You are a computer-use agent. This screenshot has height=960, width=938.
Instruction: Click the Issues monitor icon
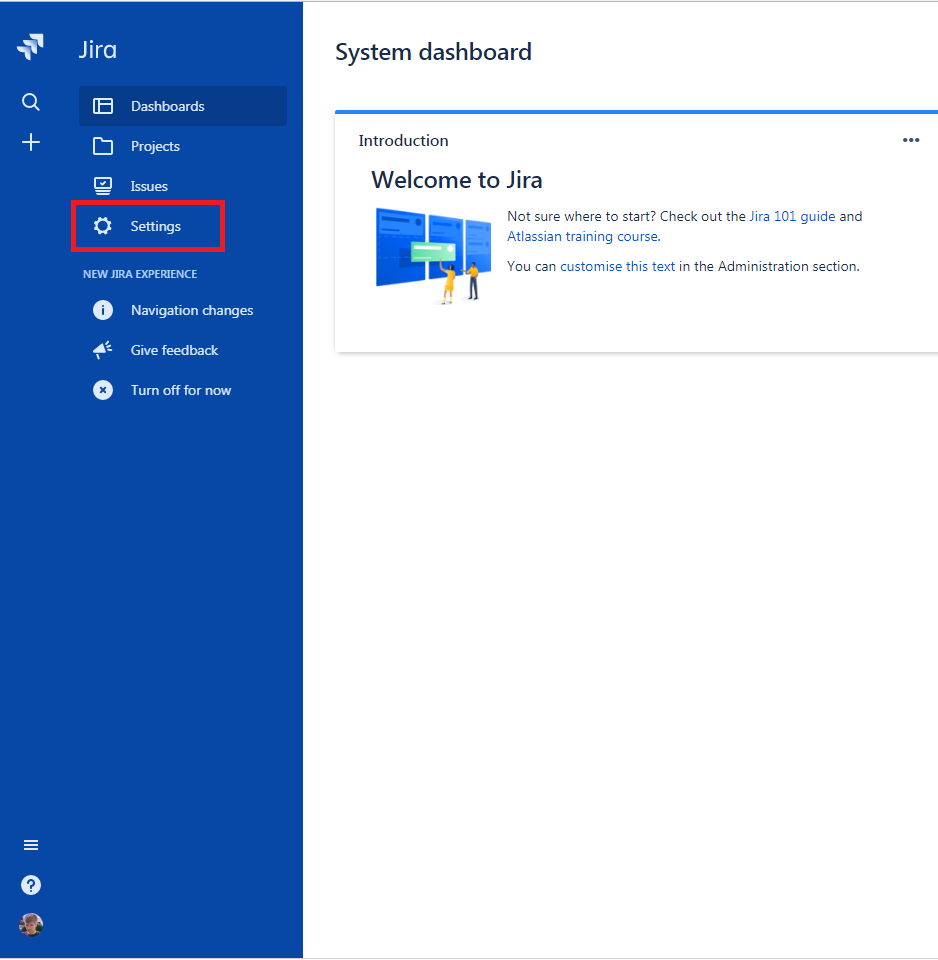click(x=103, y=186)
